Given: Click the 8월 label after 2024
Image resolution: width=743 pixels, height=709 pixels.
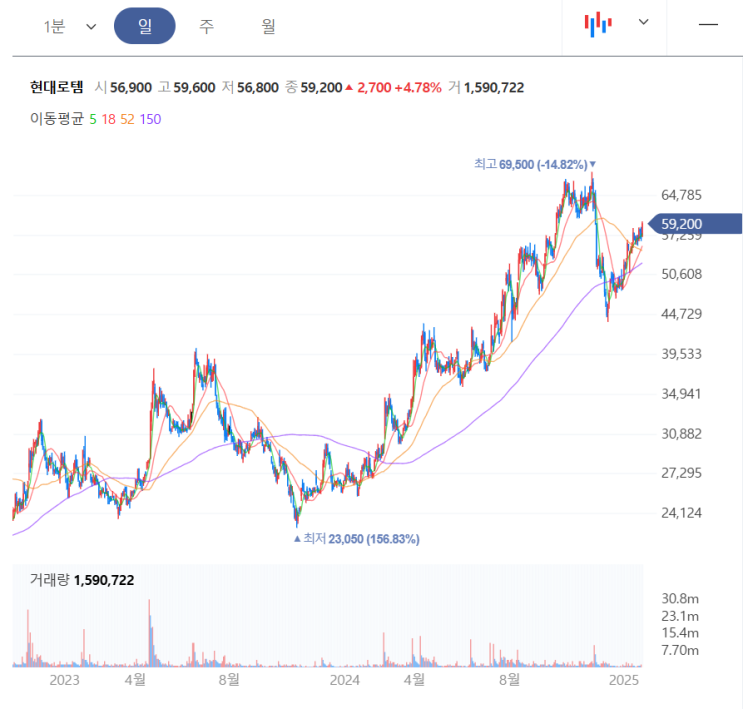Looking at the screenshot, I should 509,680.
